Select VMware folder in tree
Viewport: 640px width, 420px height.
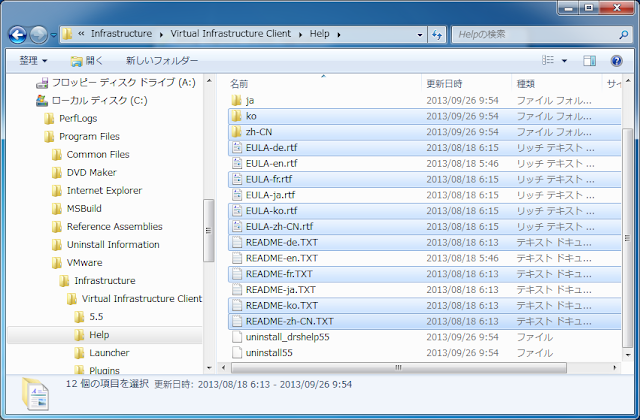78,262
